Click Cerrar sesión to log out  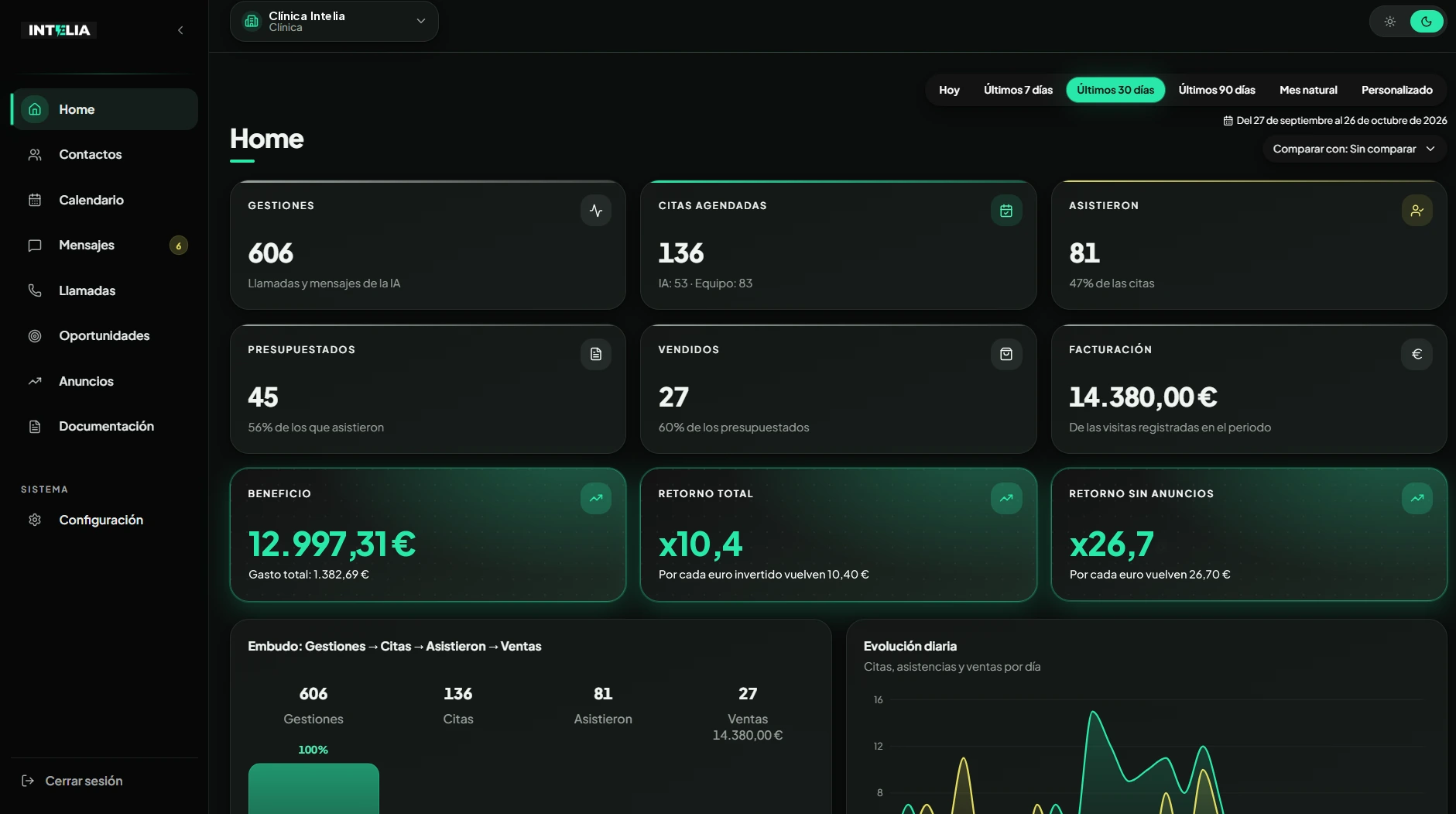72,781
